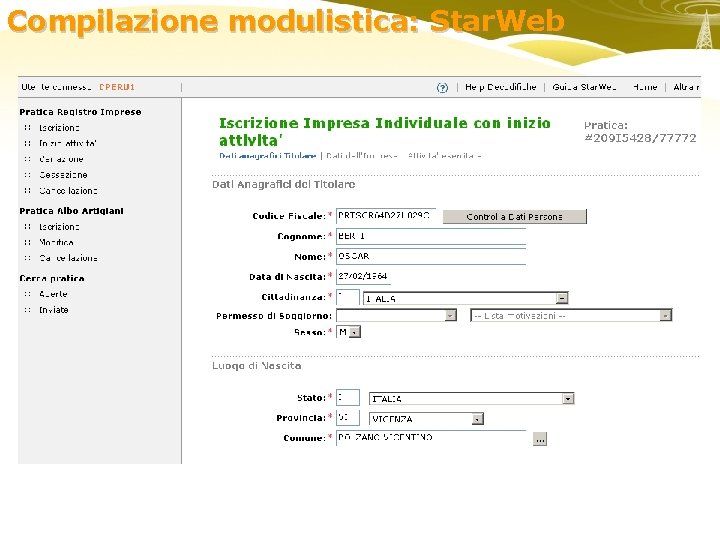Click the Cerca pratica heading

pos(52,278)
